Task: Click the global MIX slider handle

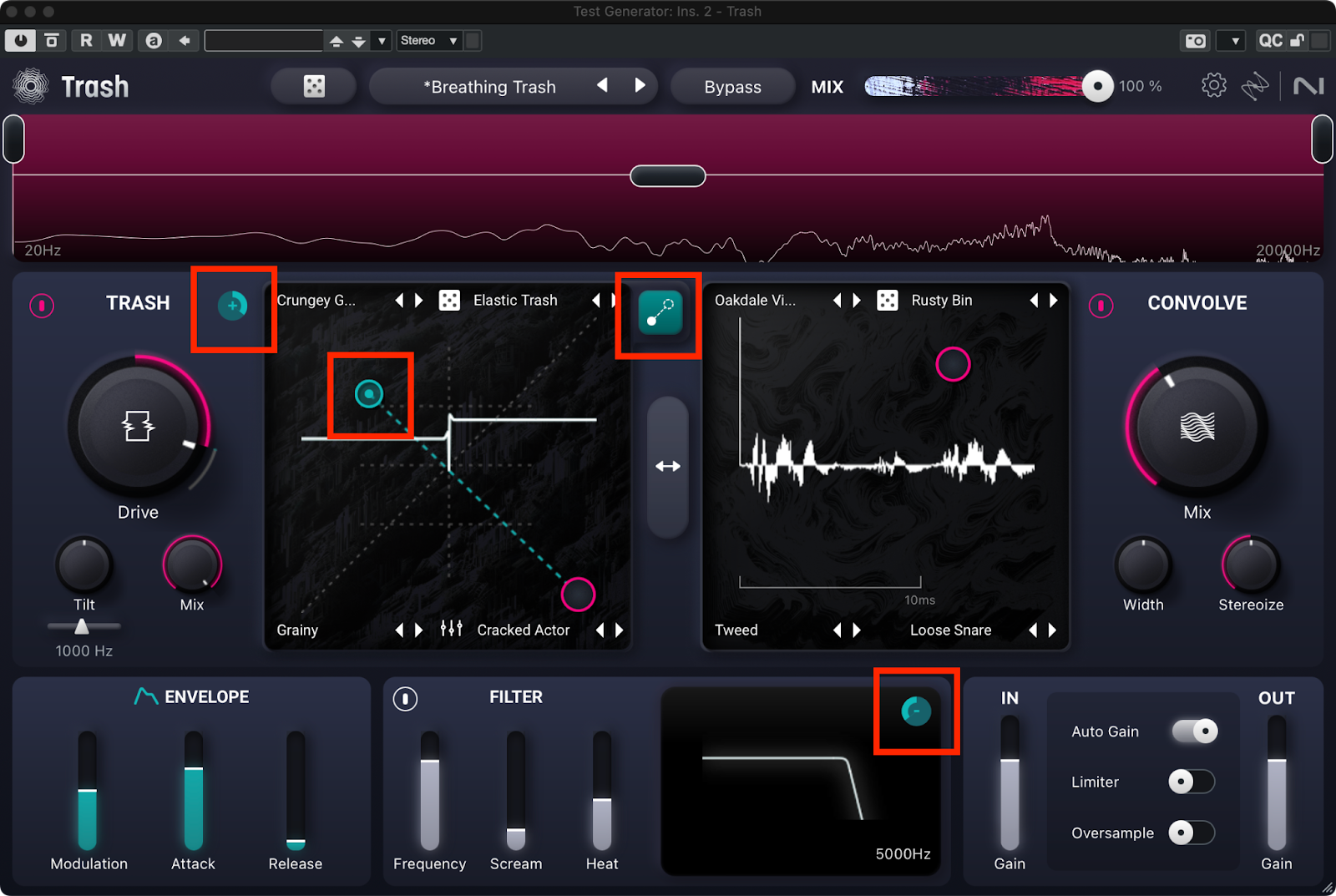Action: [1097, 86]
